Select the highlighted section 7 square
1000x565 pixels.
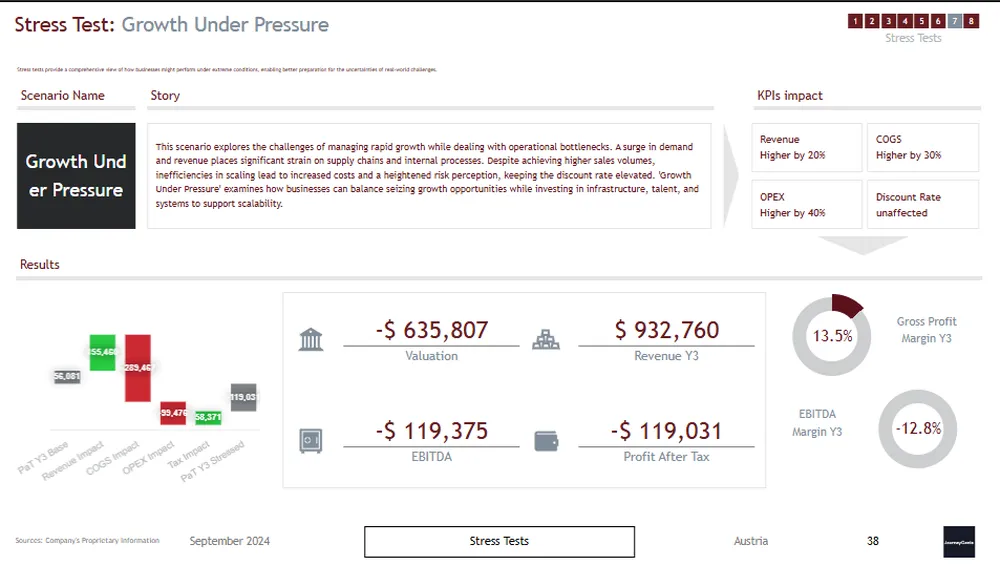[955, 21]
